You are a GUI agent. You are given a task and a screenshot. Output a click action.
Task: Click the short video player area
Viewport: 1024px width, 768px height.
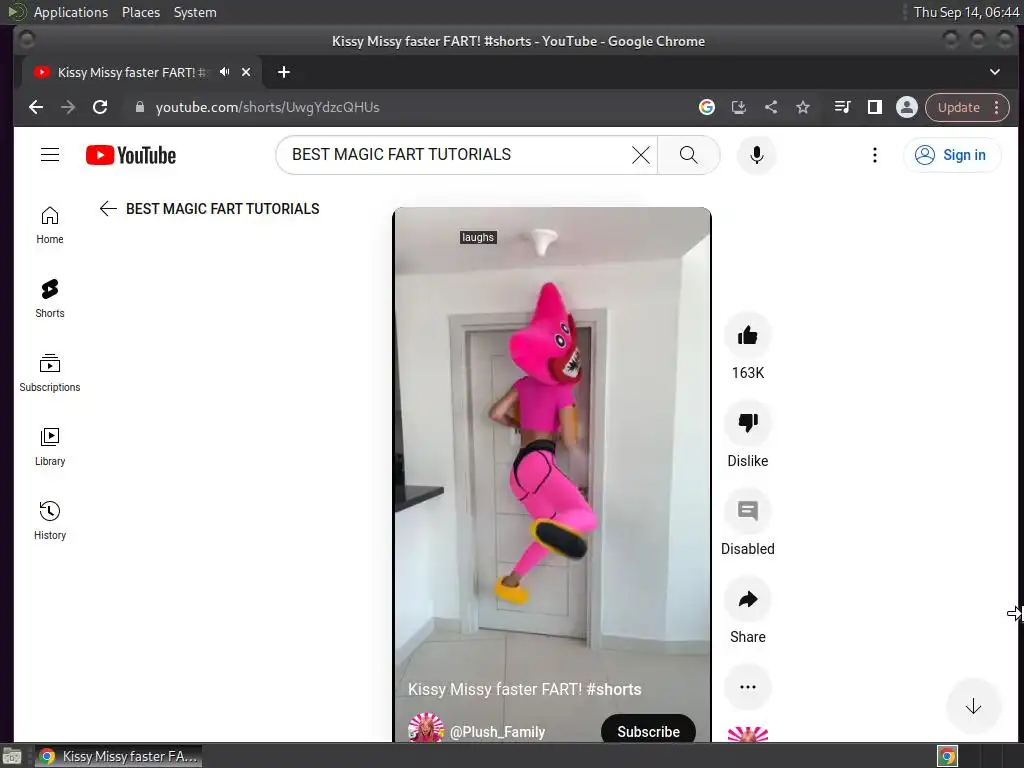pyautogui.click(x=552, y=474)
